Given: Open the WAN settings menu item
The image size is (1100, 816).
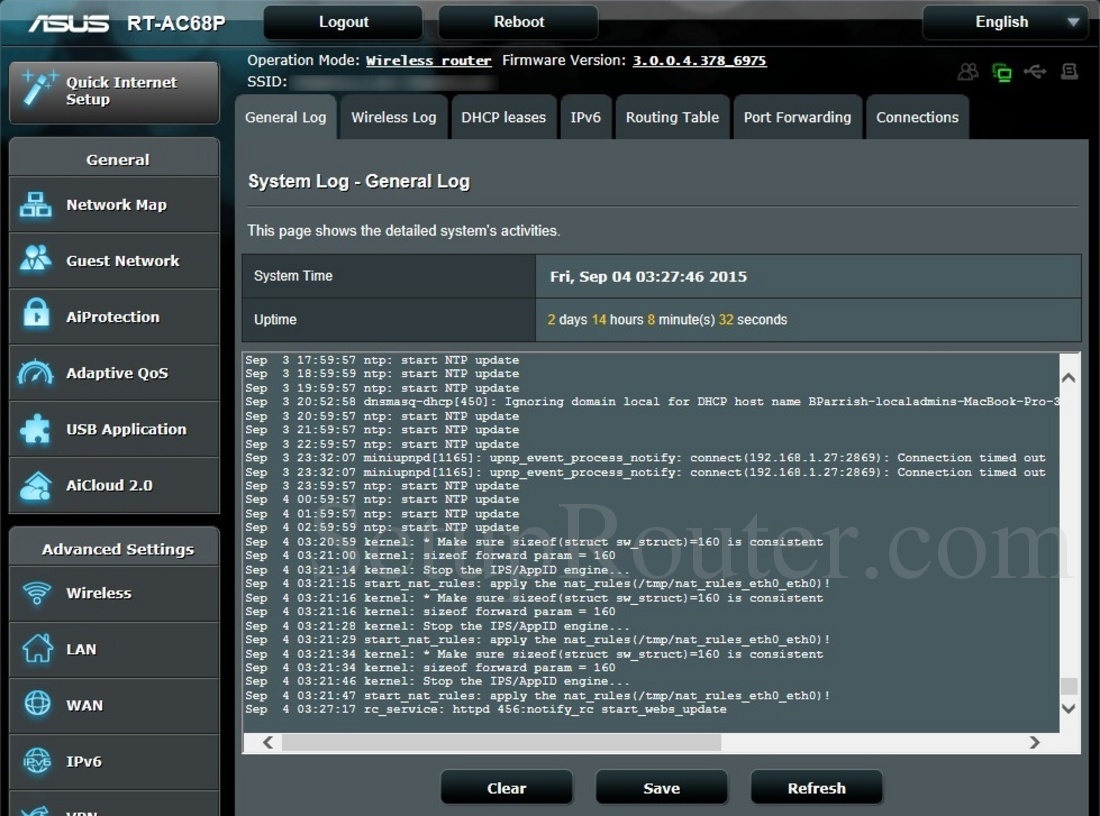Looking at the screenshot, I should (x=114, y=705).
